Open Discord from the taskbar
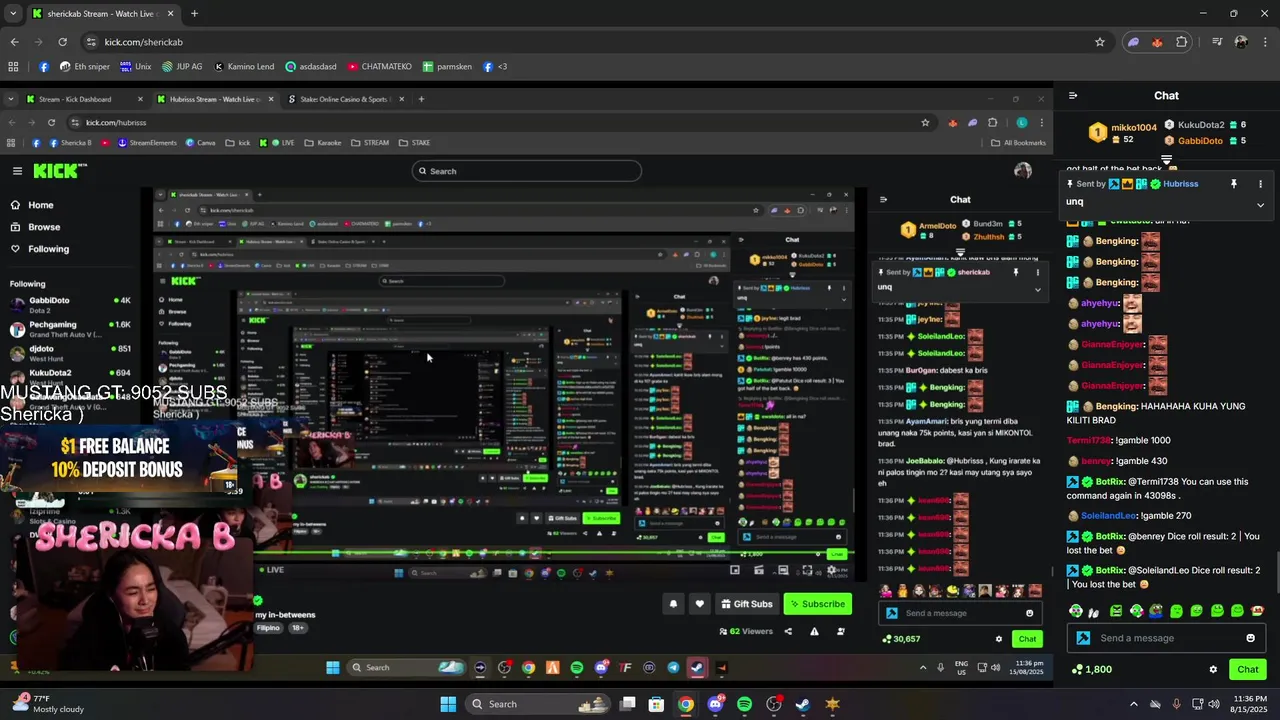 pyautogui.click(x=715, y=704)
